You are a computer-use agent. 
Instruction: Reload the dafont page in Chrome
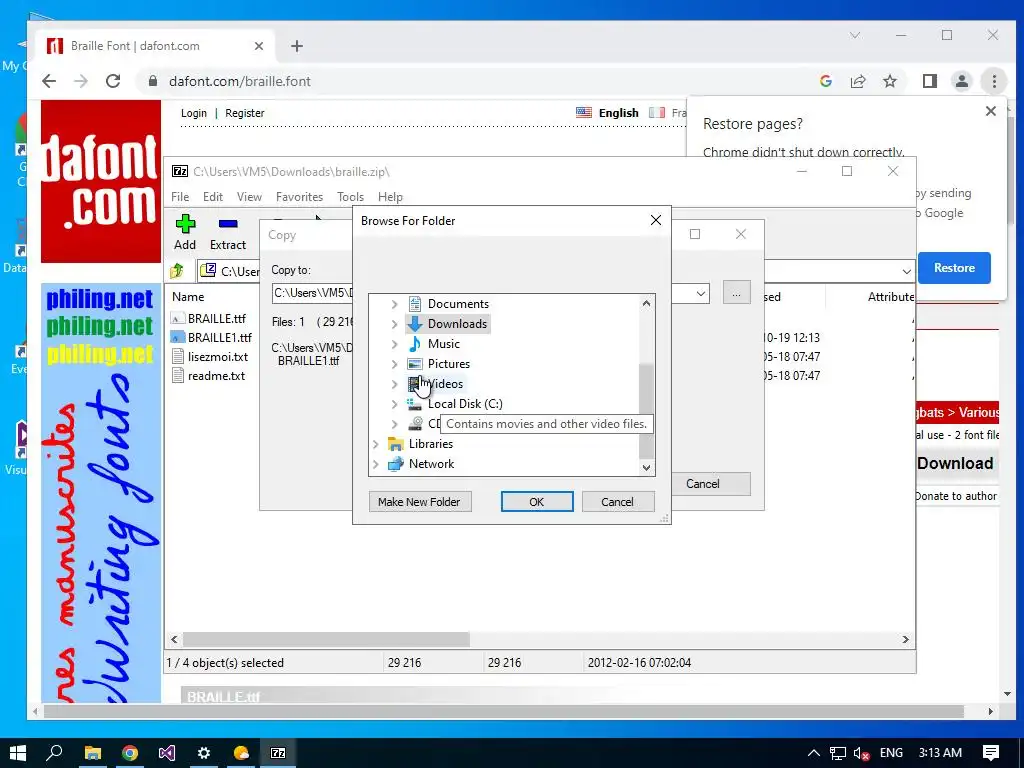tap(113, 81)
